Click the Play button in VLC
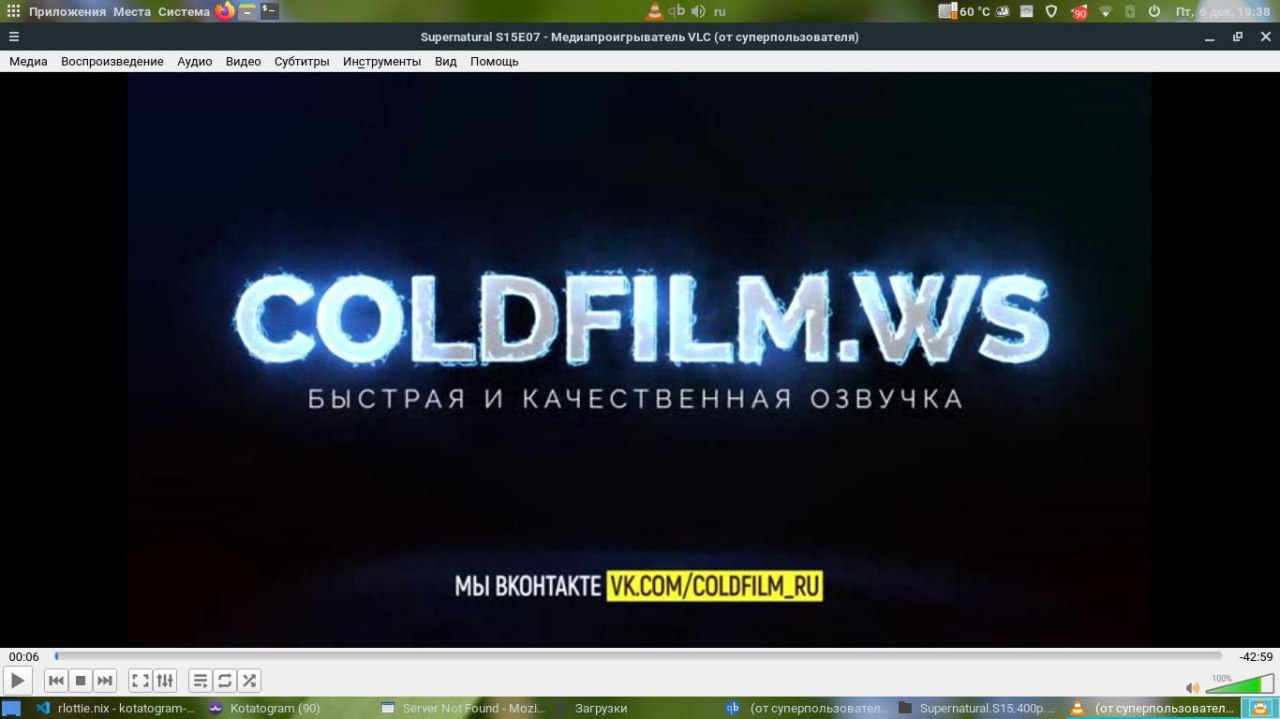Image resolution: width=1280 pixels, height=719 pixels. 17,681
